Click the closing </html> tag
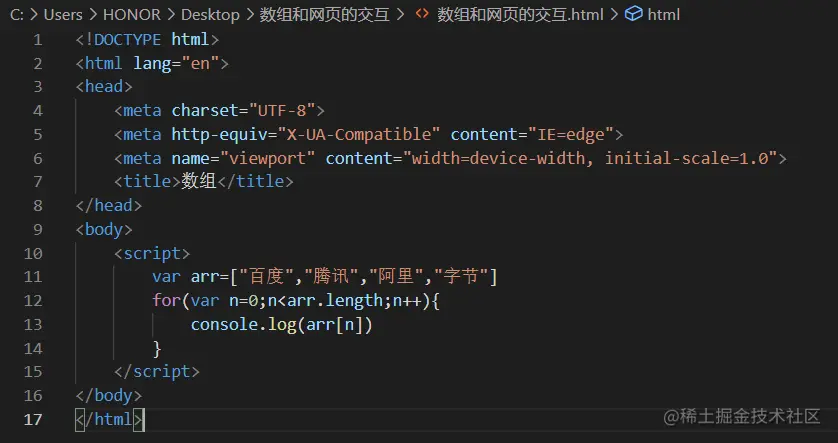Viewport: 838px width, 443px height. [x=110, y=419]
